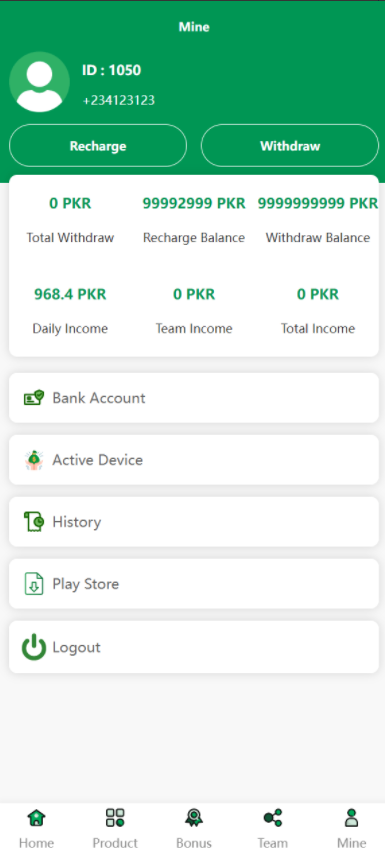Click the Active Device money bag icon

click(34, 460)
